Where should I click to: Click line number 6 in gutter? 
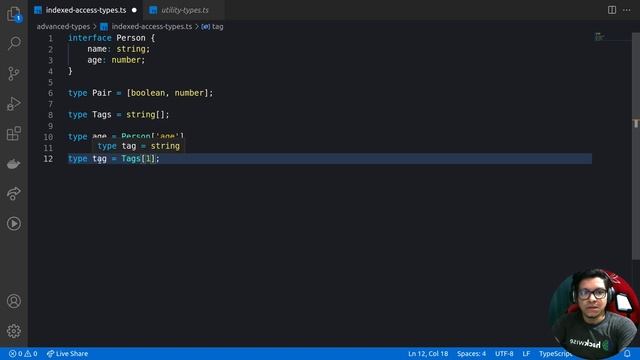point(50,93)
